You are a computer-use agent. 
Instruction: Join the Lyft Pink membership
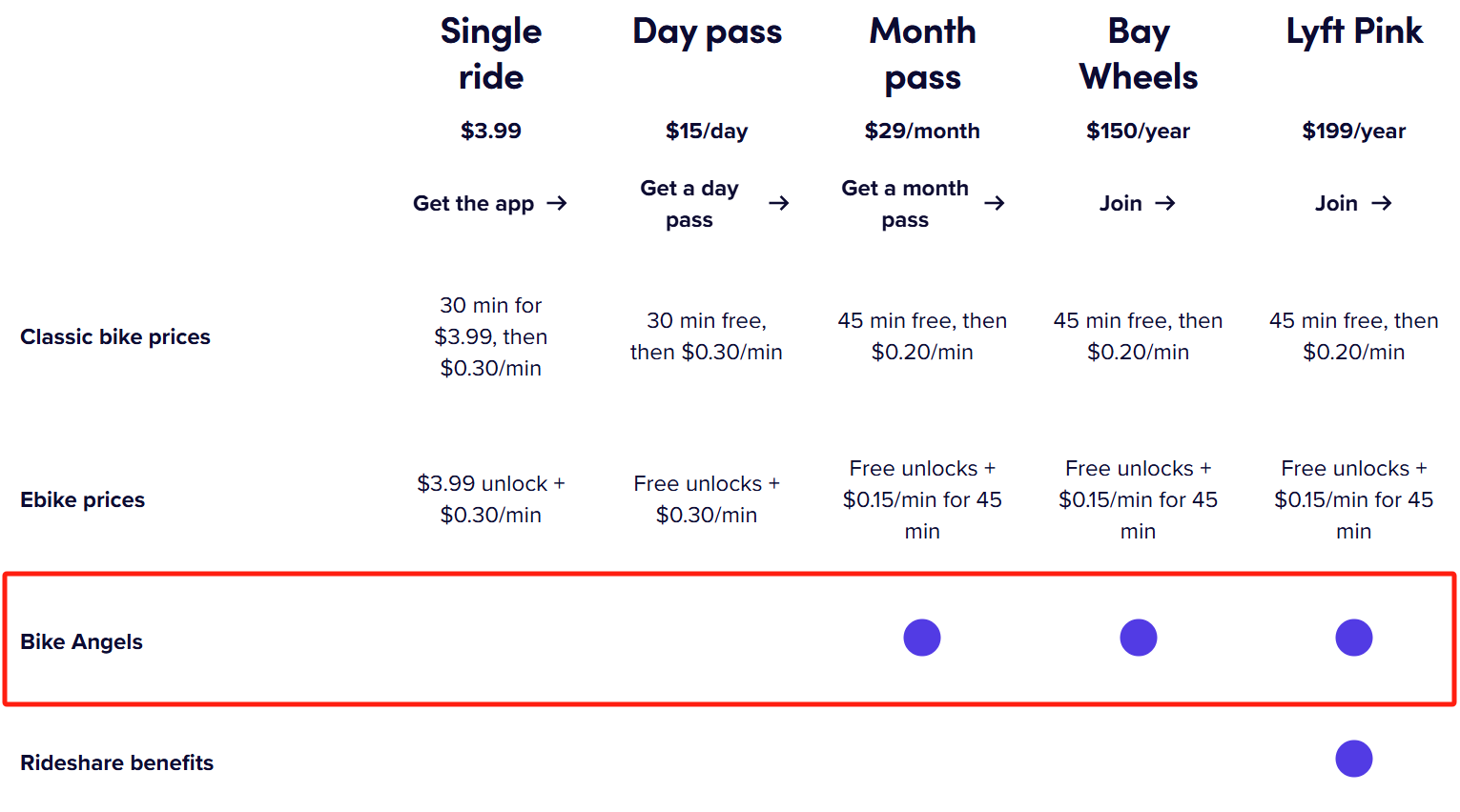1336,203
